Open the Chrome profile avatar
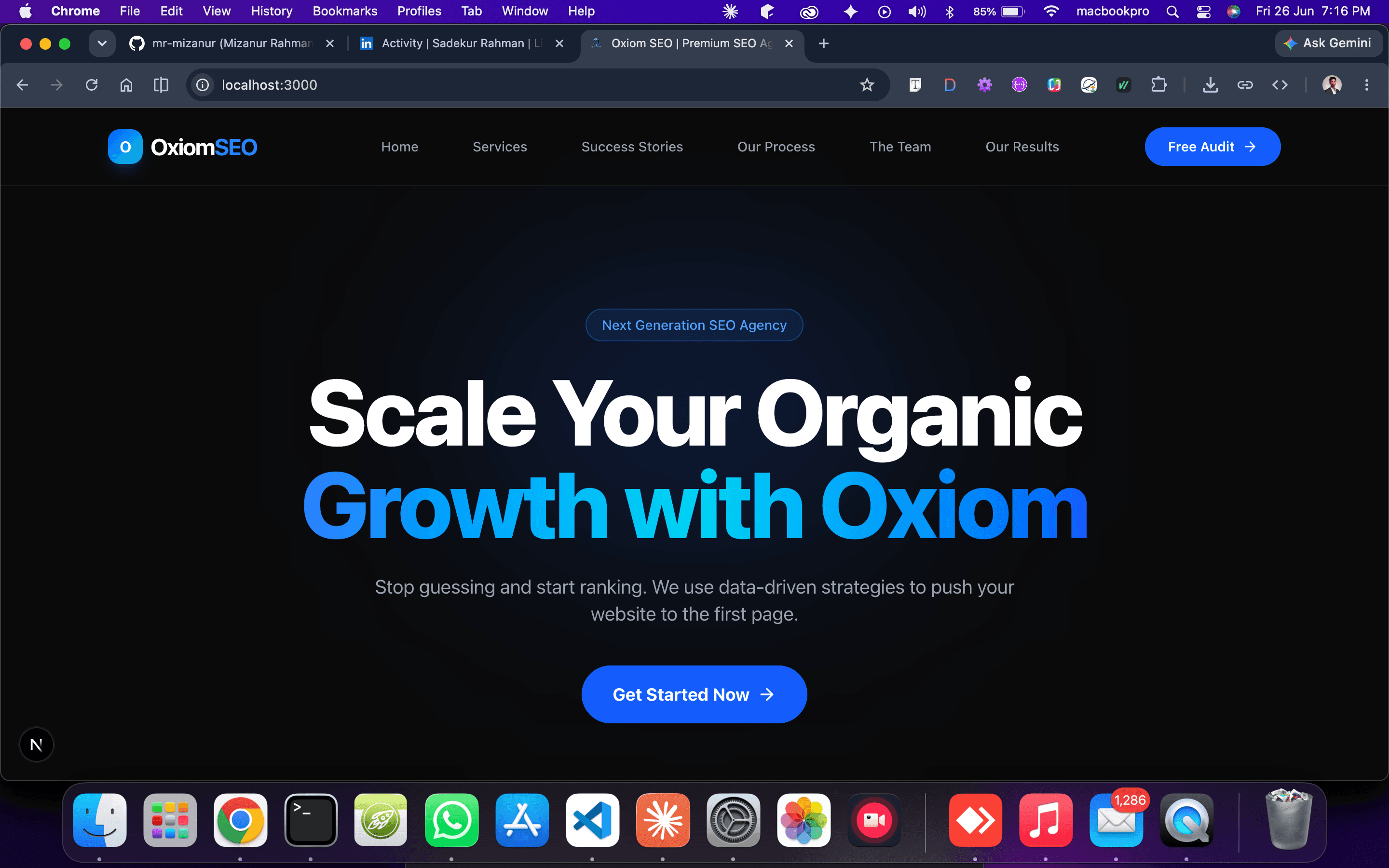1389x868 pixels. [1332, 85]
